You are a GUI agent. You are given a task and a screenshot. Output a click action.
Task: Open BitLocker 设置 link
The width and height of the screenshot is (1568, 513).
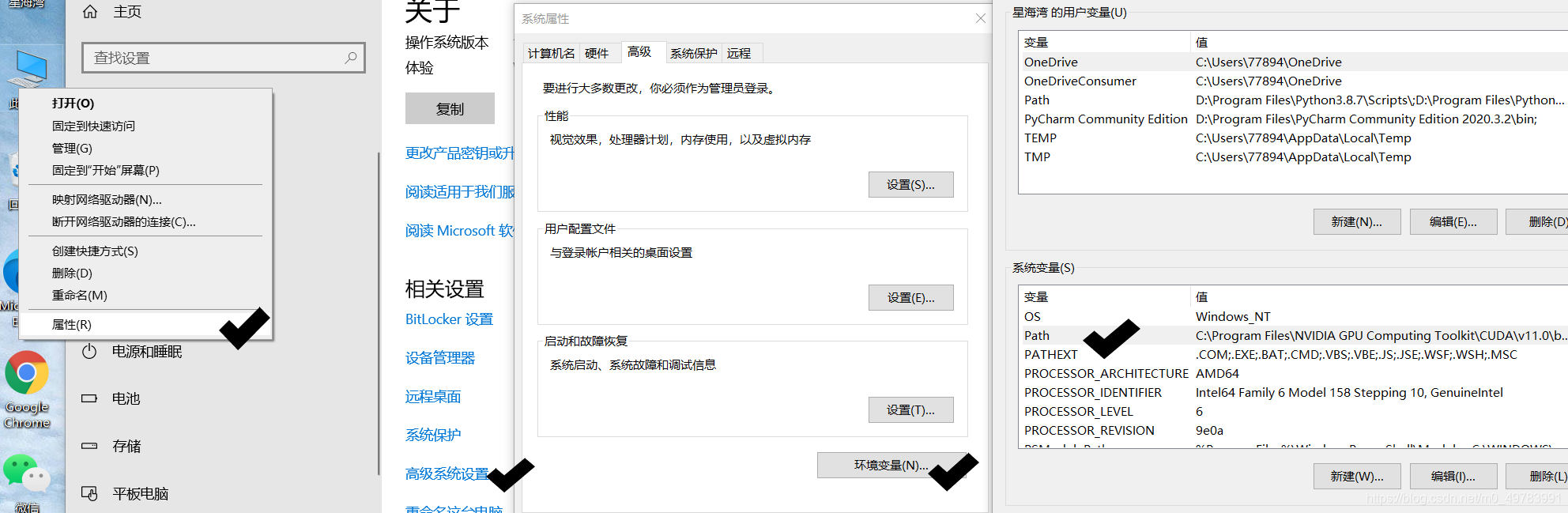(449, 319)
